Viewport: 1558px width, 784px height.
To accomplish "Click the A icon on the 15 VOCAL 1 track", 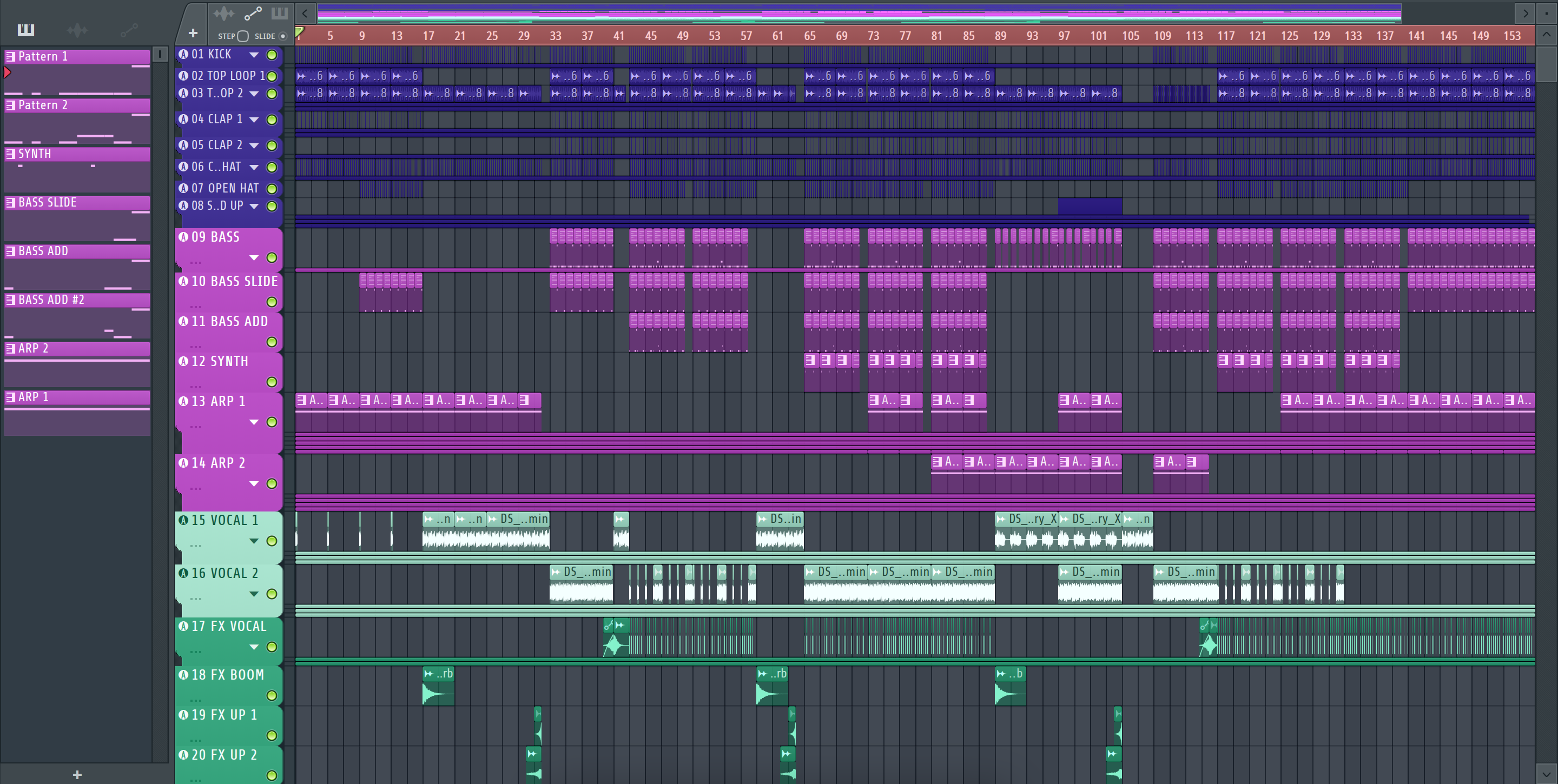I will coord(183,520).
